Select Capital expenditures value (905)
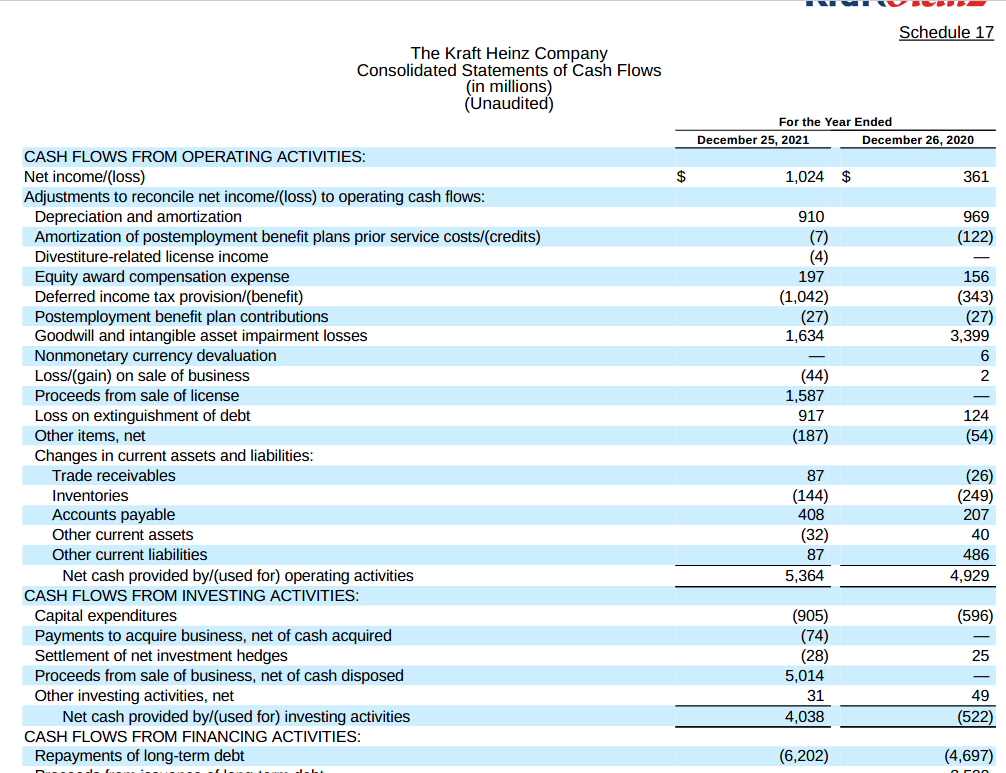Image resolution: width=1006 pixels, height=773 pixels. (x=810, y=615)
